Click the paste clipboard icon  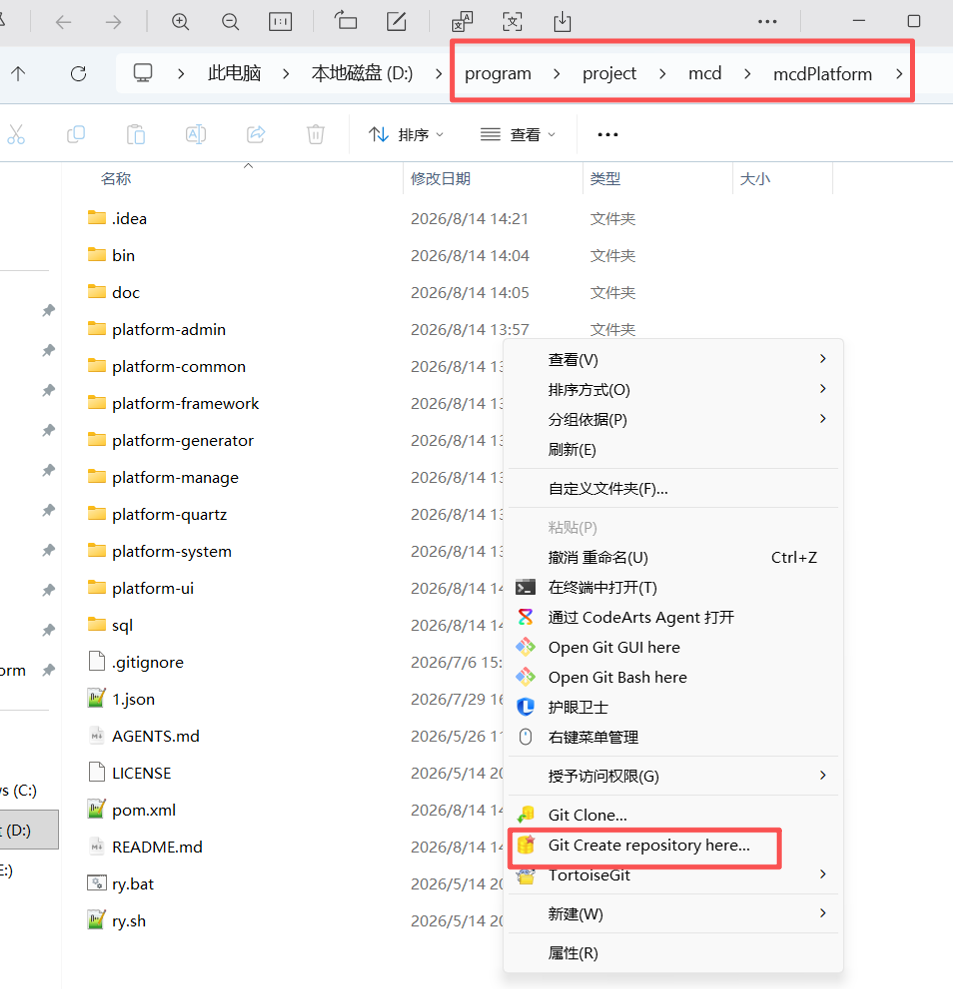click(x=136, y=134)
